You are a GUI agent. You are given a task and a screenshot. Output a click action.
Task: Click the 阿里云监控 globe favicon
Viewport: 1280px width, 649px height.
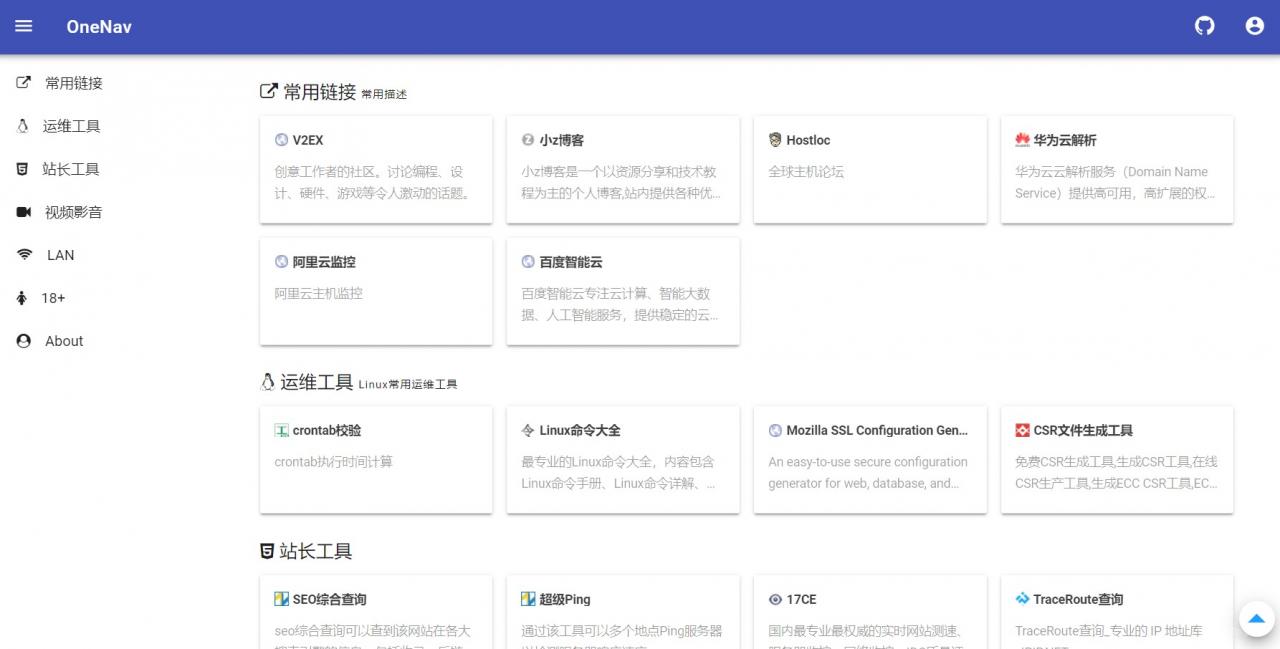[x=282, y=262]
